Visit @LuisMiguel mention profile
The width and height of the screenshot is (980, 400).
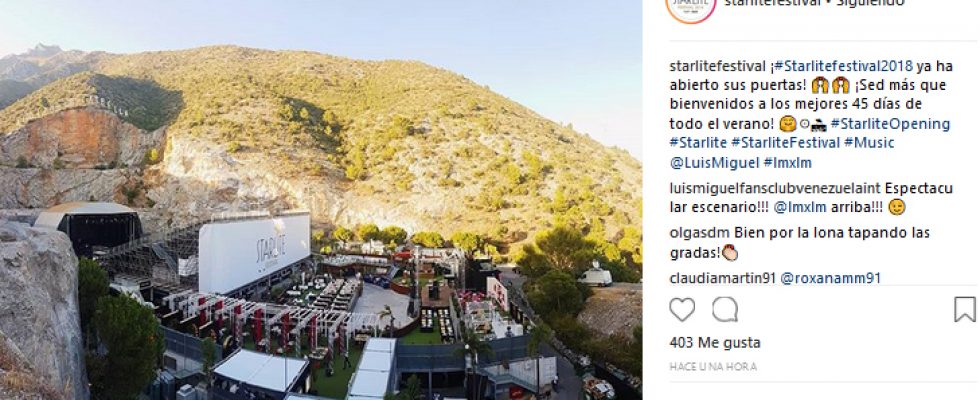(714, 162)
